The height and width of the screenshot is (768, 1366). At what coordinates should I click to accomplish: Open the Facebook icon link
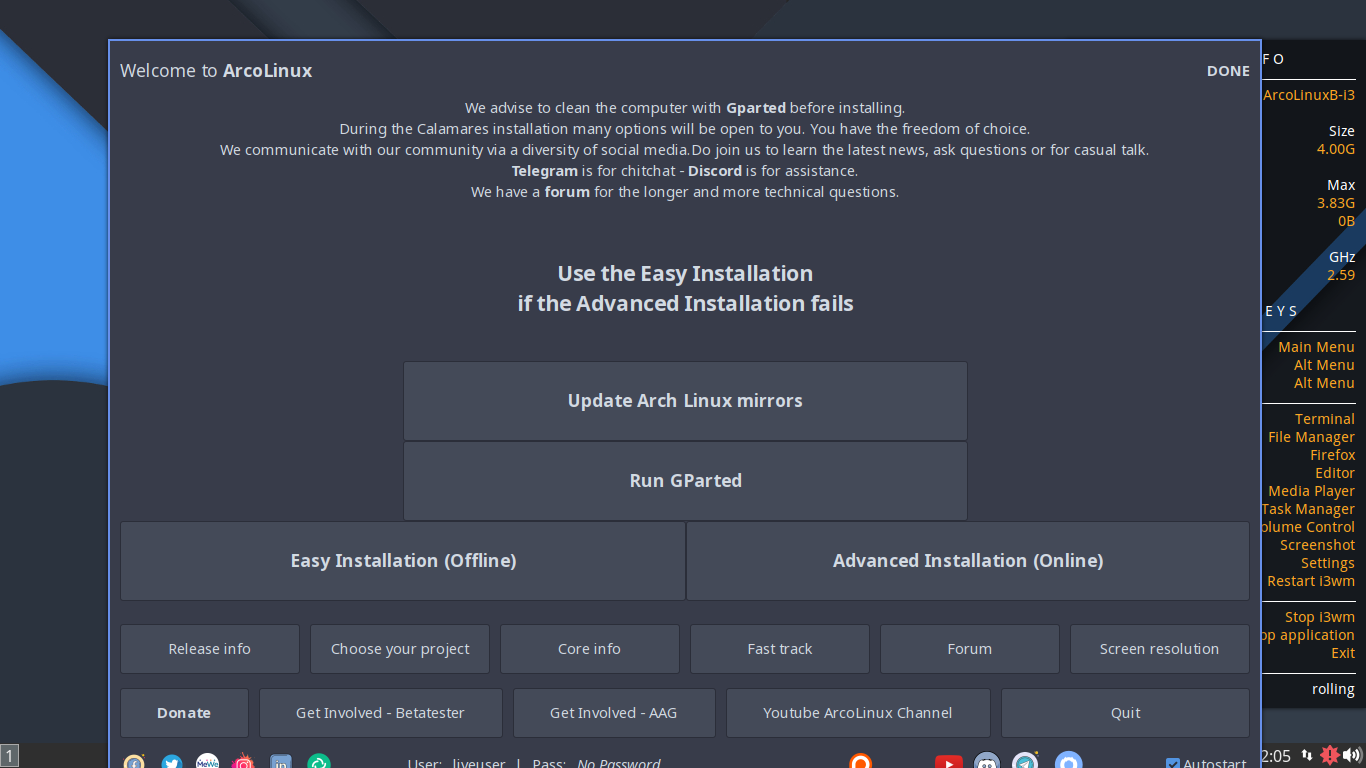coord(134,763)
